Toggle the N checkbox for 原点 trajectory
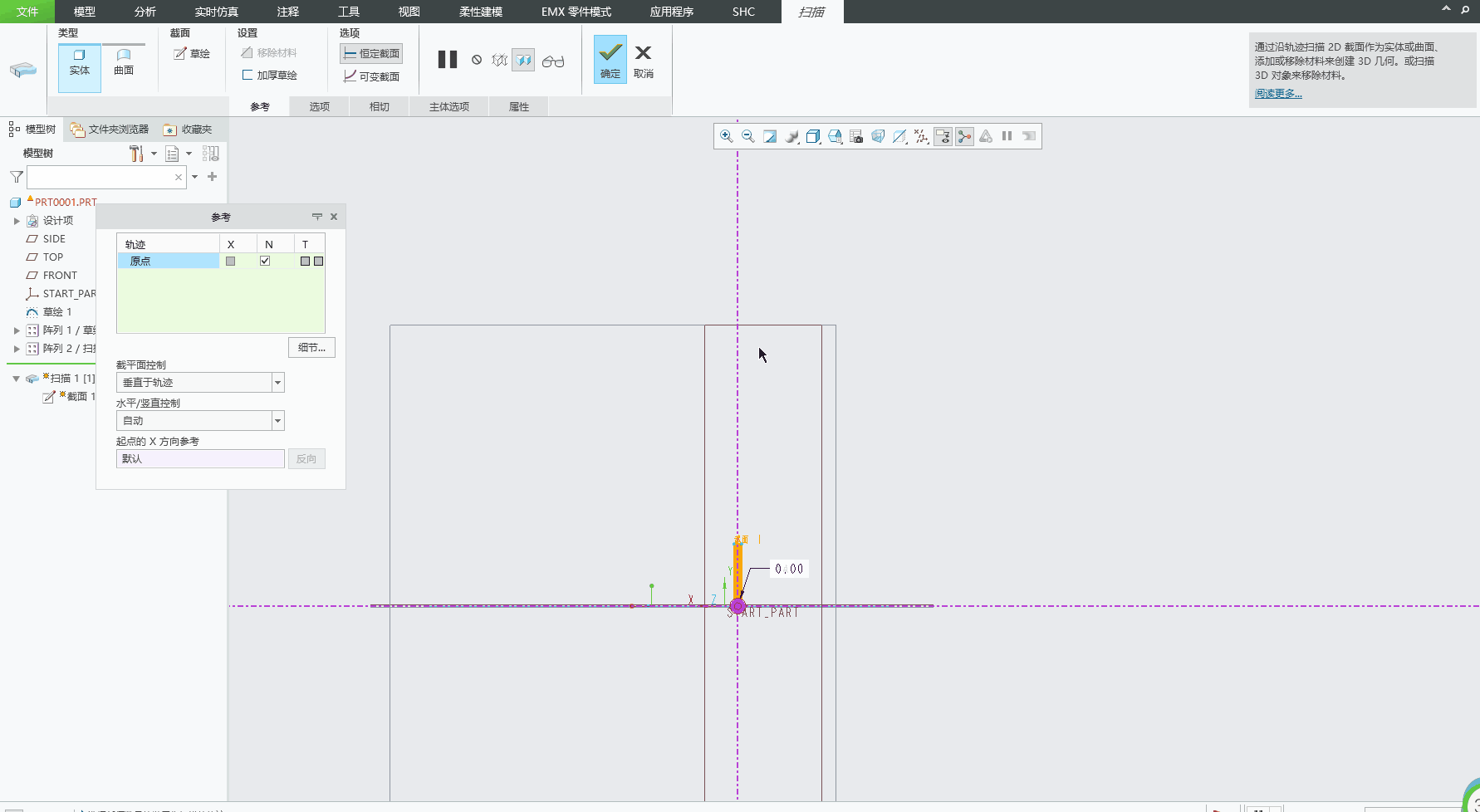 (265, 261)
